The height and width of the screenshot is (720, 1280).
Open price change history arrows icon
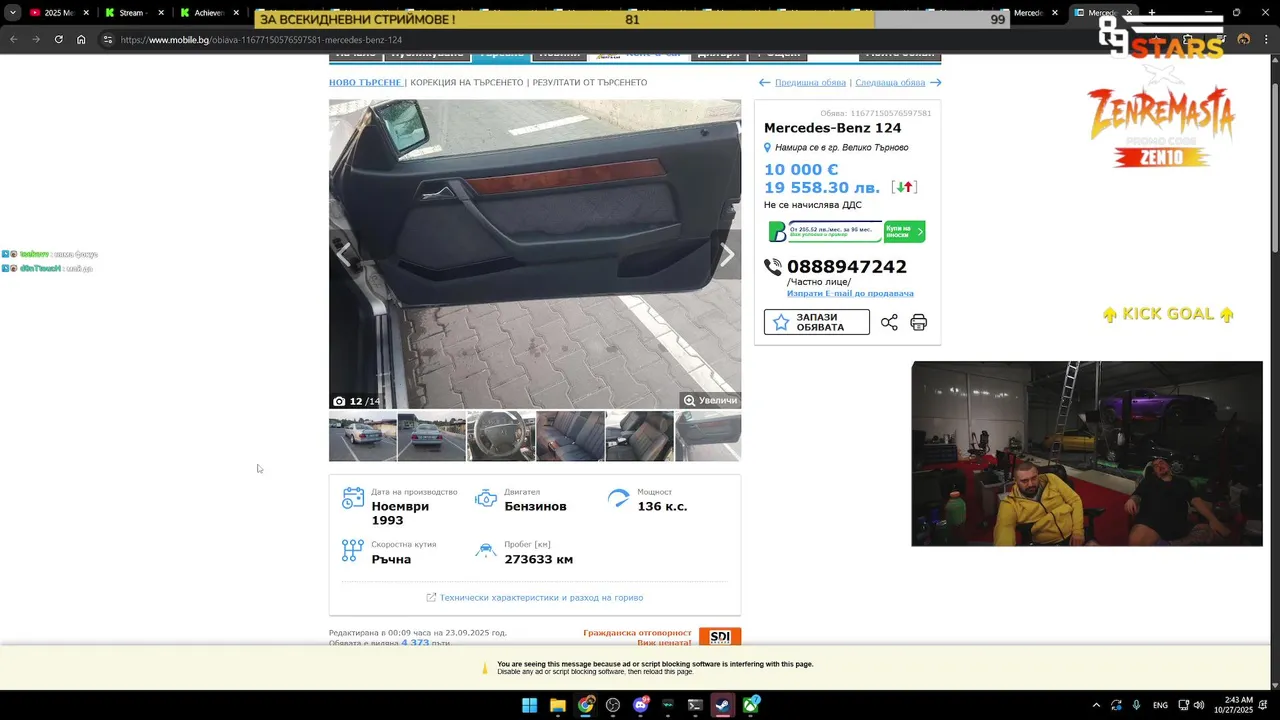pyautogui.click(x=904, y=187)
